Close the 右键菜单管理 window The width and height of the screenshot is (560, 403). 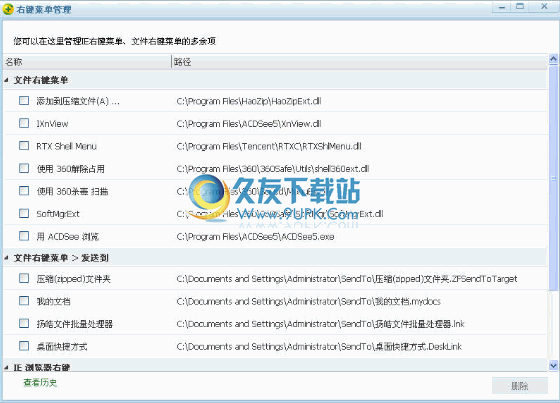point(544,7)
